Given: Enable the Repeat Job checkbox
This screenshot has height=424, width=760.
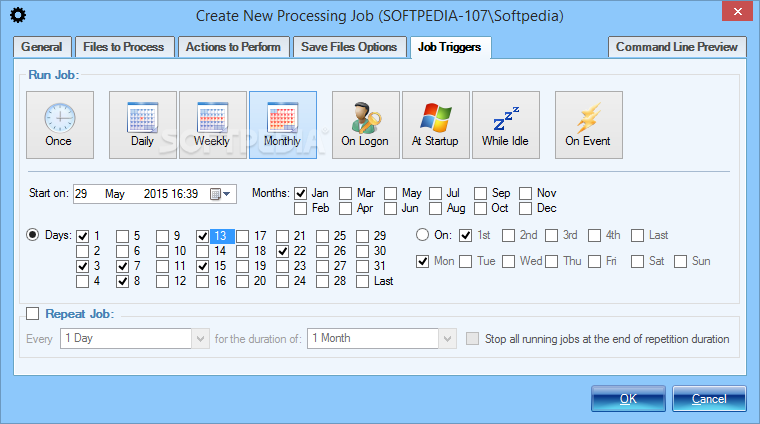Looking at the screenshot, I should 32,314.
